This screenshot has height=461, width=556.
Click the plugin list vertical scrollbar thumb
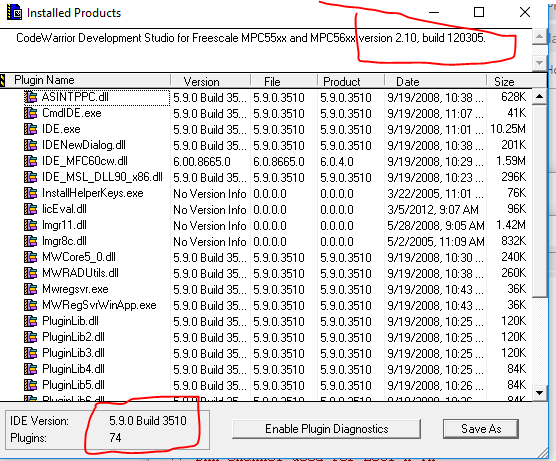pos(539,200)
